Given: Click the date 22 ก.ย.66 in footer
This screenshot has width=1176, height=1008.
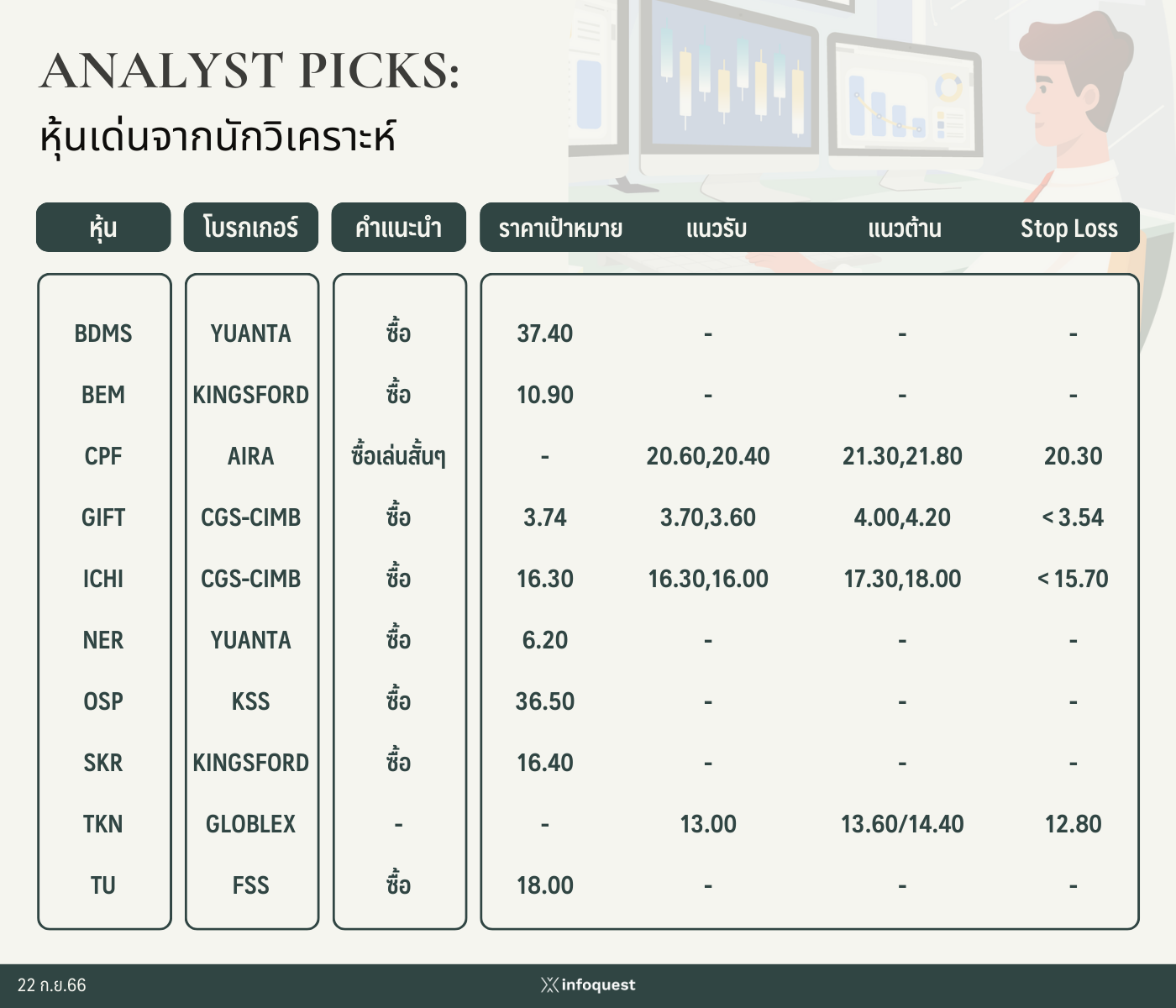Looking at the screenshot, I should [52, 984].
